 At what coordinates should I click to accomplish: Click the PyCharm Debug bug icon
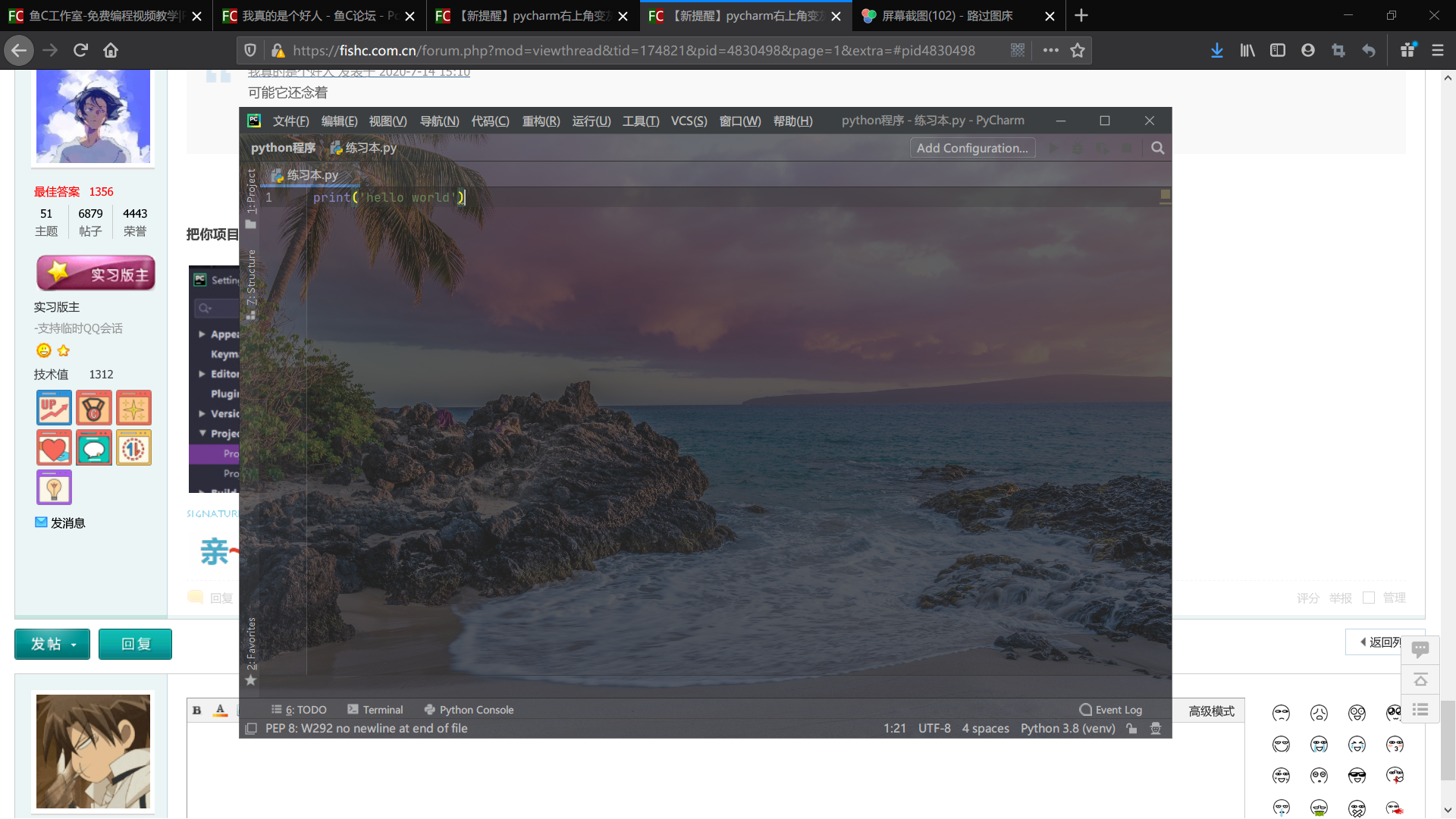[x=1078, y=148]
